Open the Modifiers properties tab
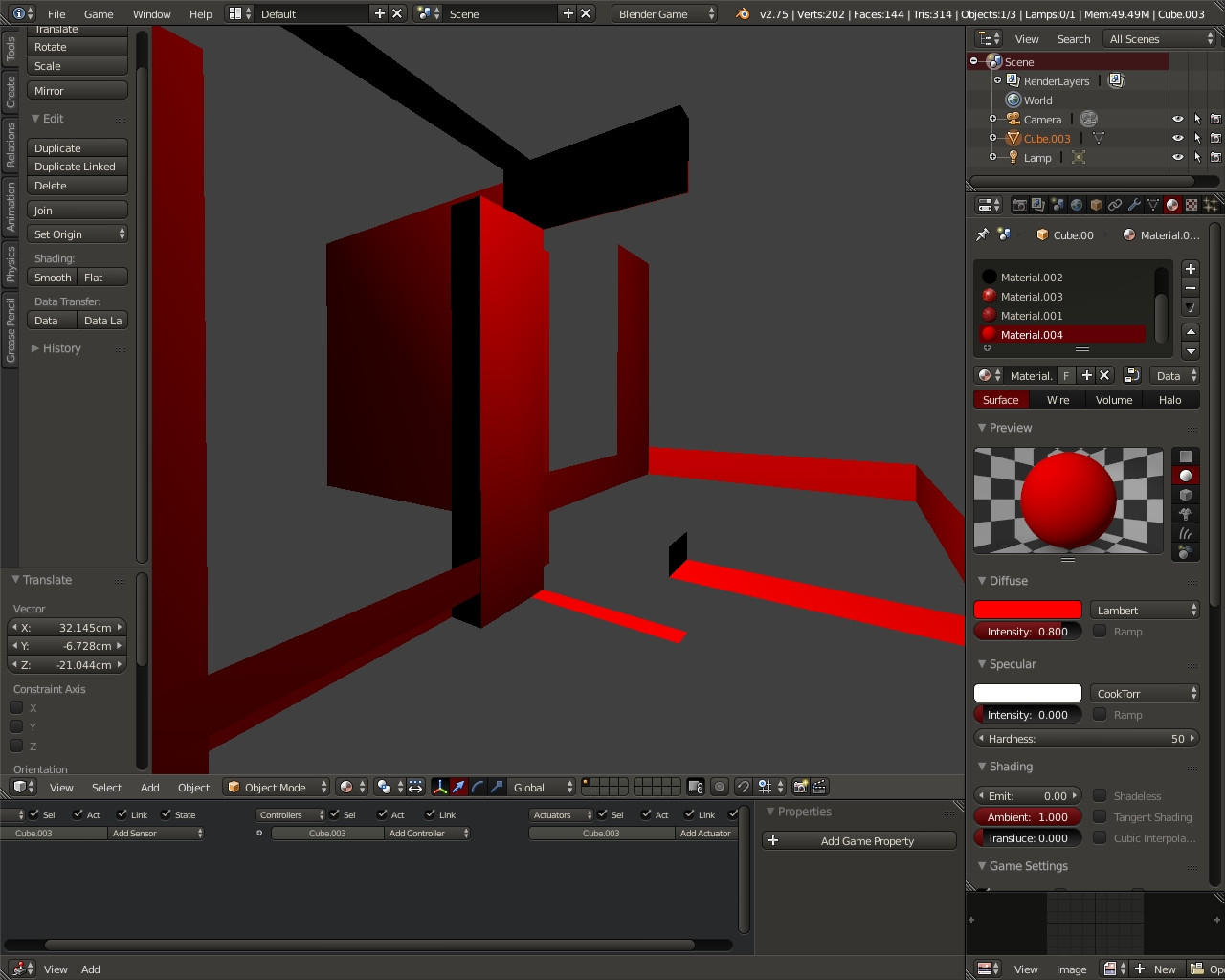 [x=1134, y=204]
